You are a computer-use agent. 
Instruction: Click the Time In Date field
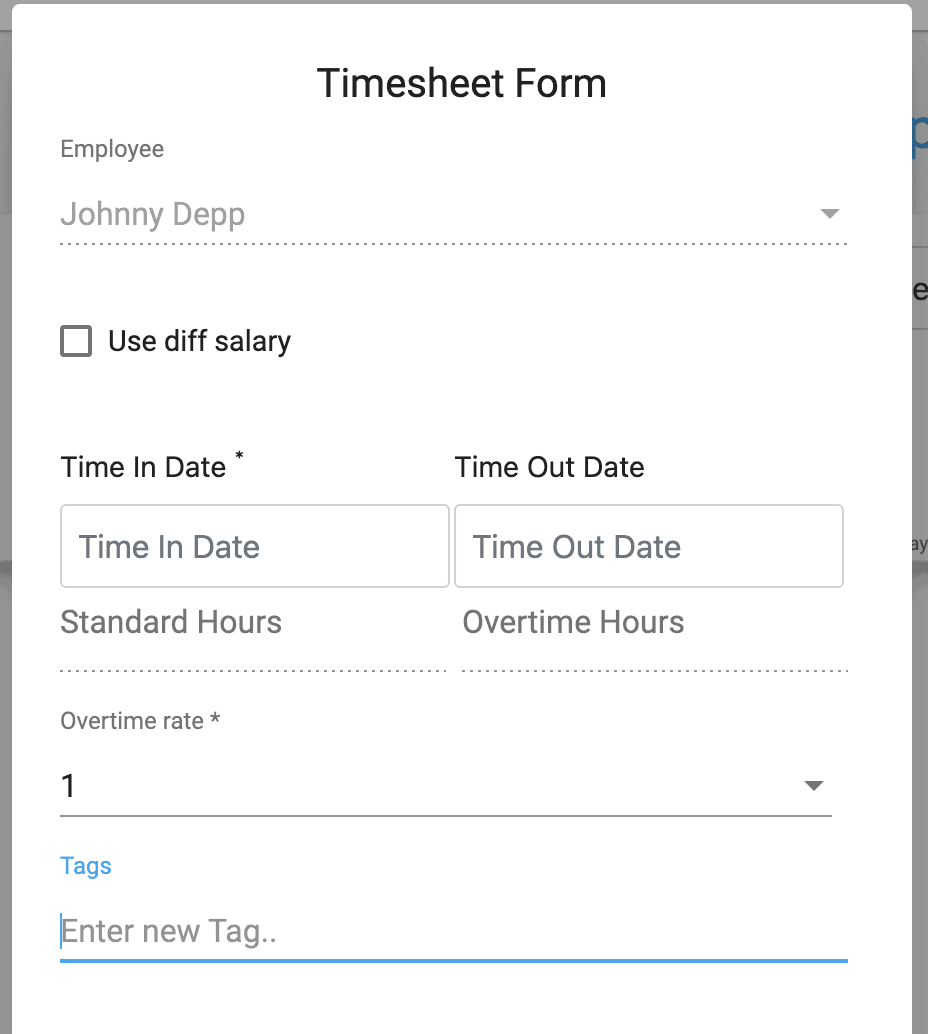click(254, 546)
